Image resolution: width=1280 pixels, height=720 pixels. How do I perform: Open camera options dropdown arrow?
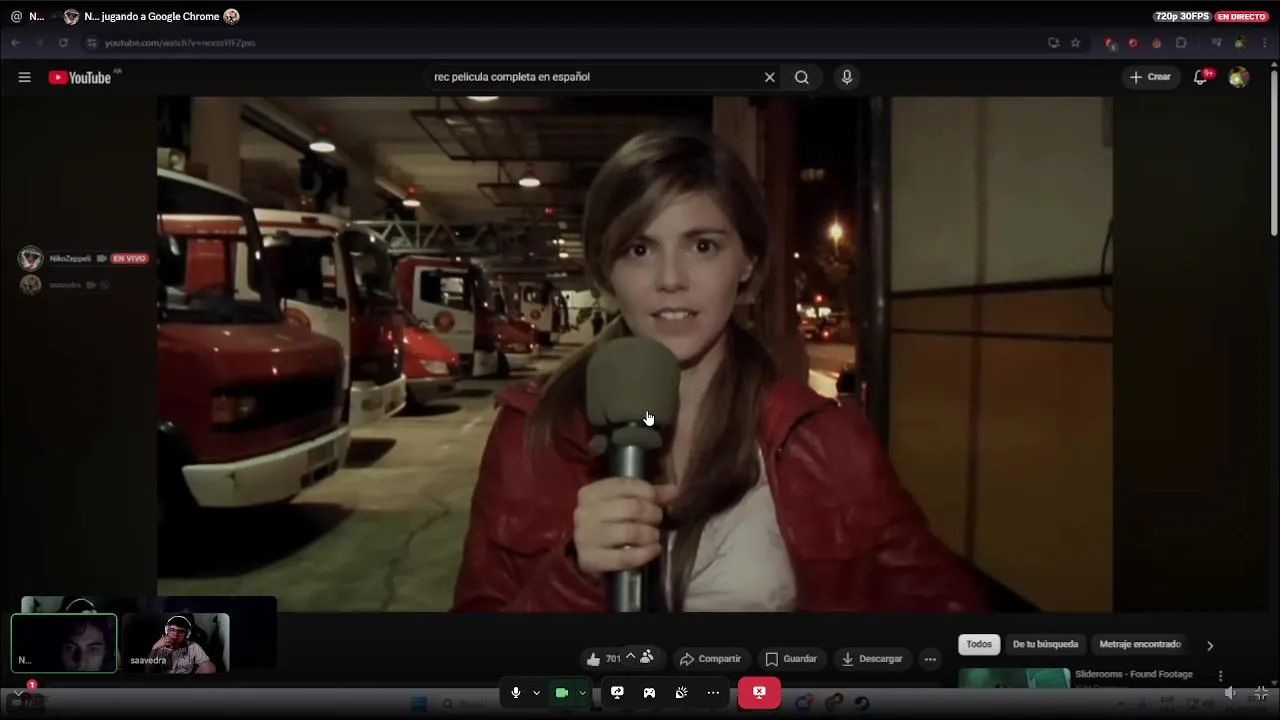click(x=582, y=692)
